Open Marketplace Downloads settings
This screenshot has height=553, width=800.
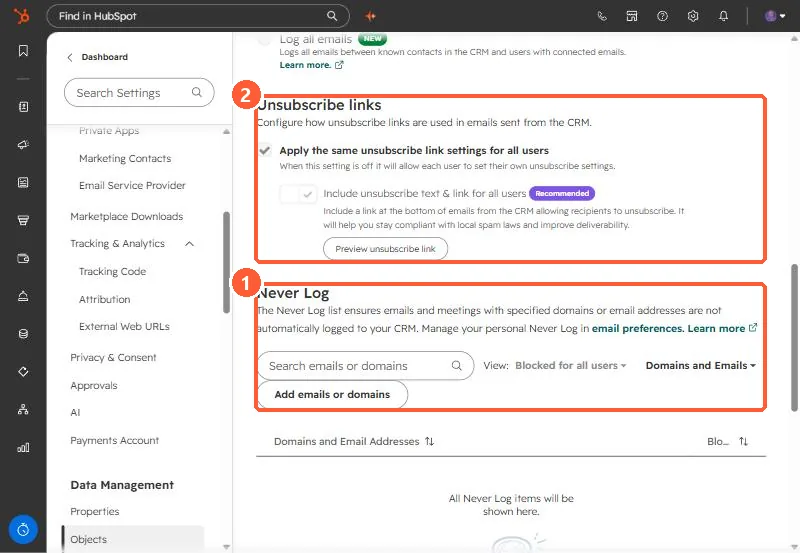[127, 216]
